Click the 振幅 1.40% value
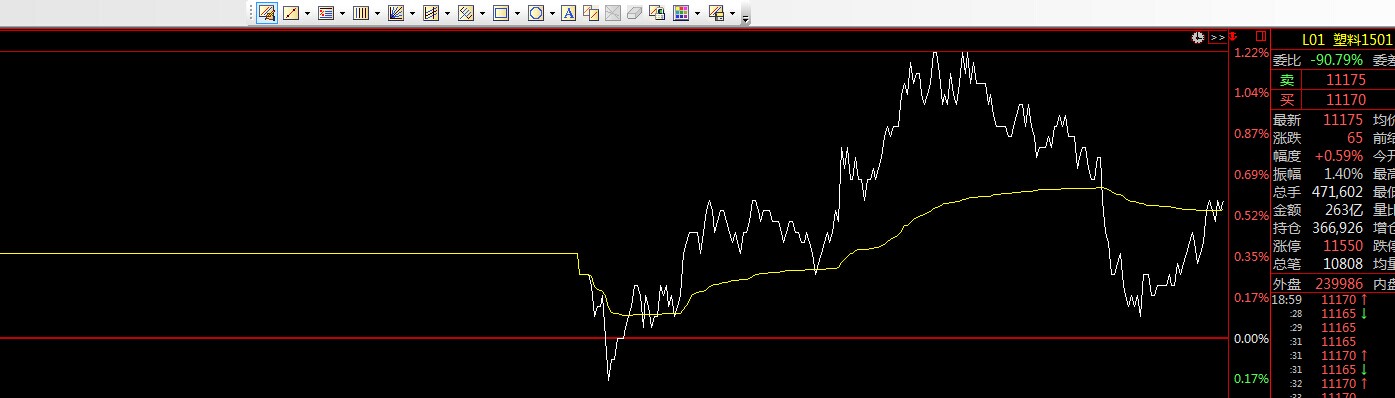 coord(1343,174)
